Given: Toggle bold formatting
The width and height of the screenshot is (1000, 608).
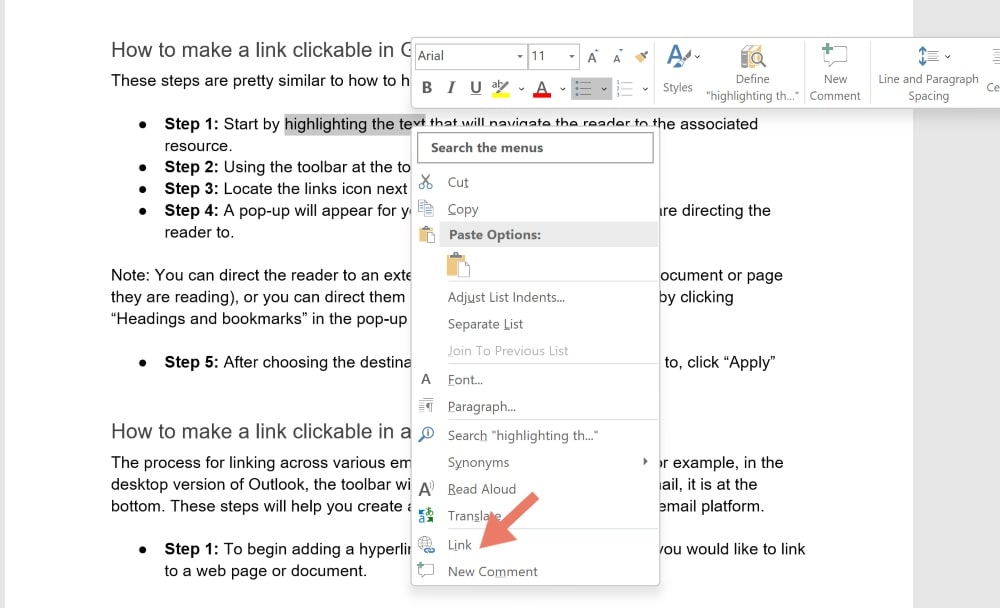Looking at the screenshot, I should click(x=427, y=88).
